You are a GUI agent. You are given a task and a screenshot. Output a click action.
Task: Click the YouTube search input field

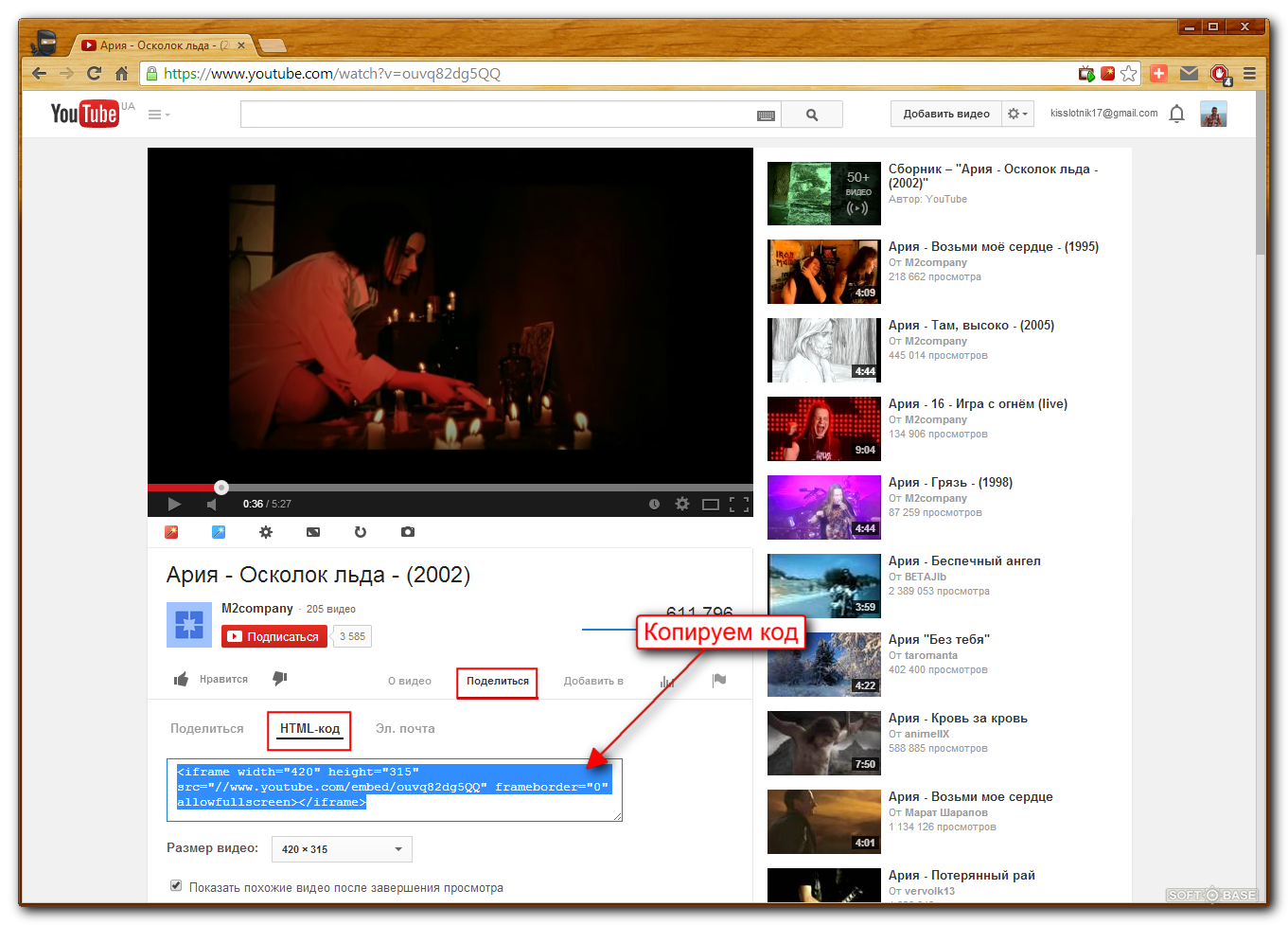click(x=511, y=115)
